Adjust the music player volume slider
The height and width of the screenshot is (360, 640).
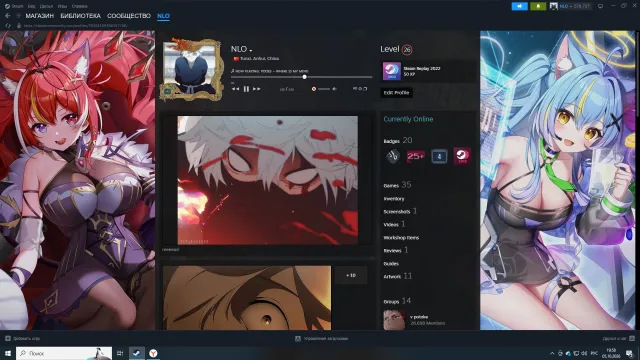click(324, 89)
